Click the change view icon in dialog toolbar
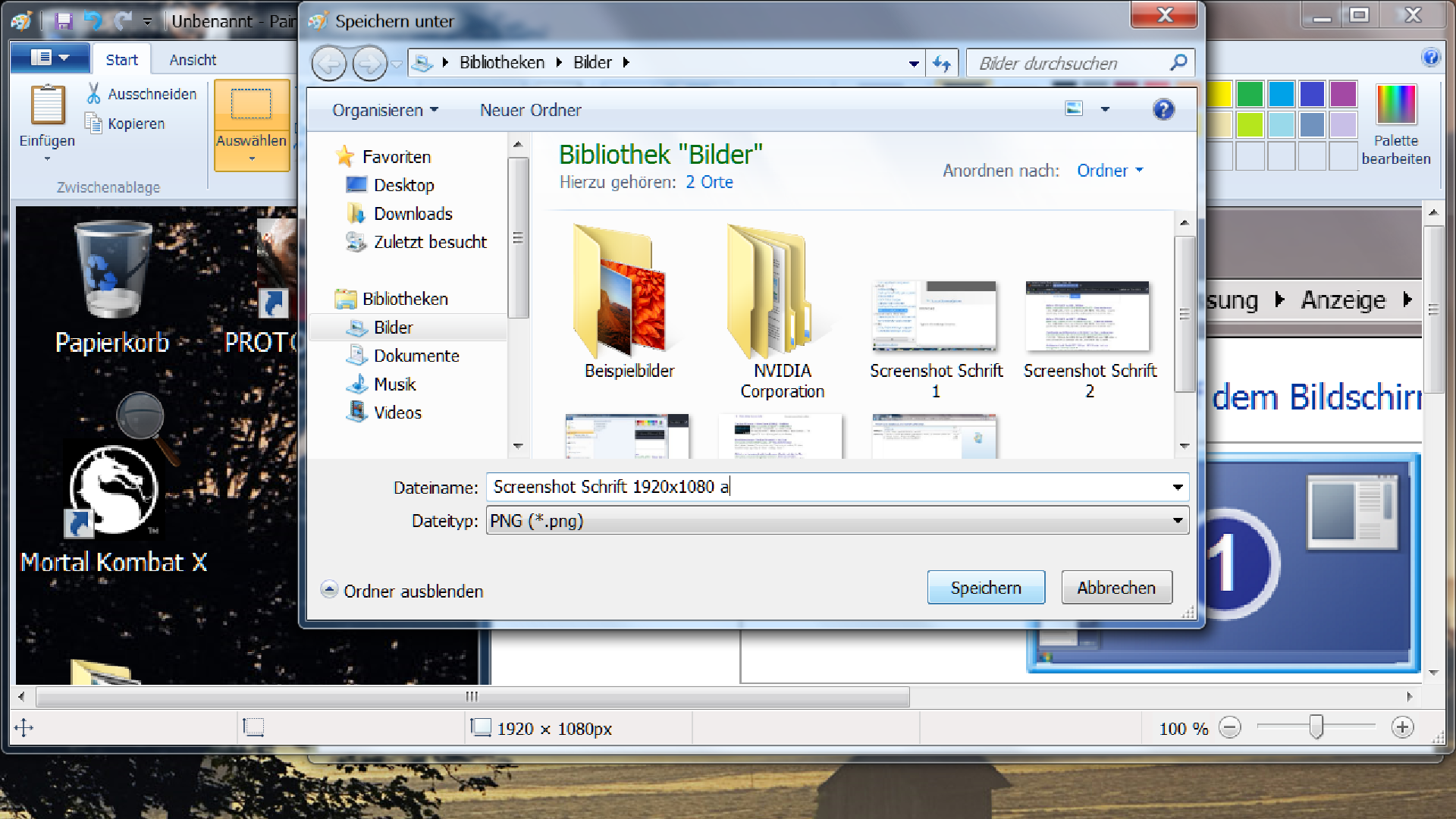The image size is (1456, 819). (x=1074, y=109)
